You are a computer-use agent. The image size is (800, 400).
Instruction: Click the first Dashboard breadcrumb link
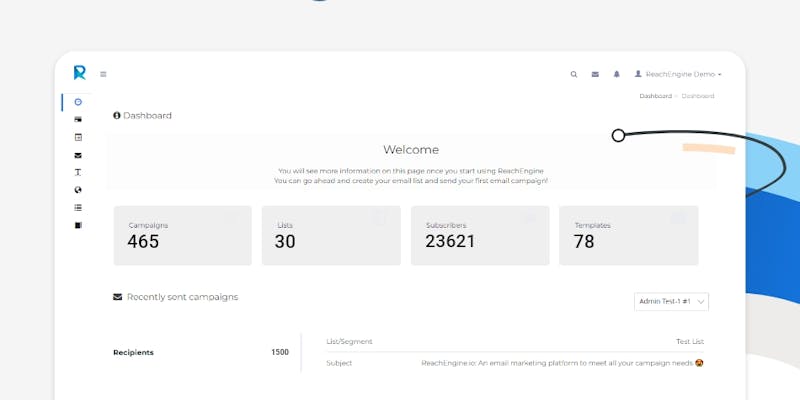coord(656,96)
